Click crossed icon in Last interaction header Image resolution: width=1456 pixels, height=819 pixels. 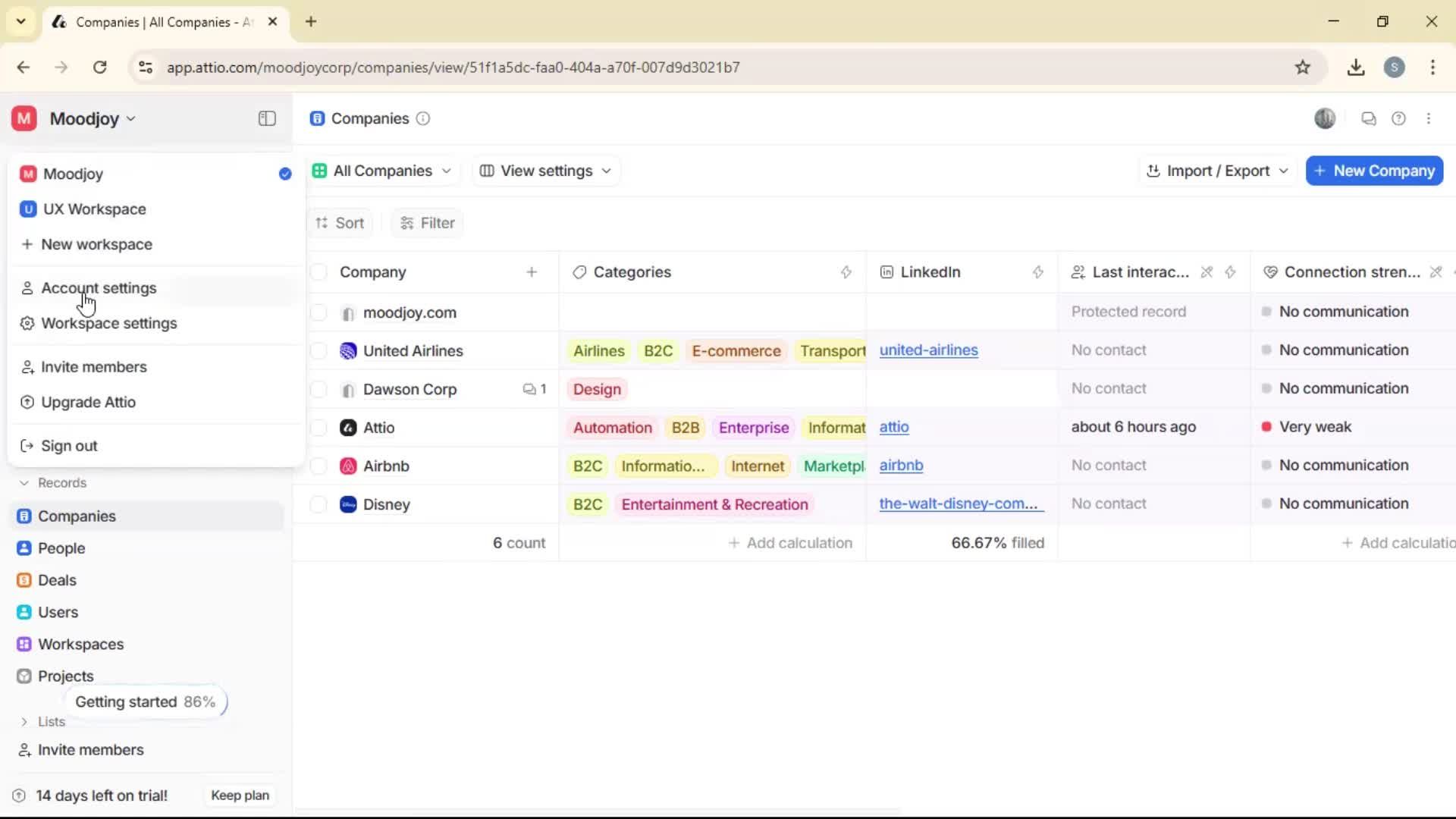pyautogui.click(x=1207, y=272)
